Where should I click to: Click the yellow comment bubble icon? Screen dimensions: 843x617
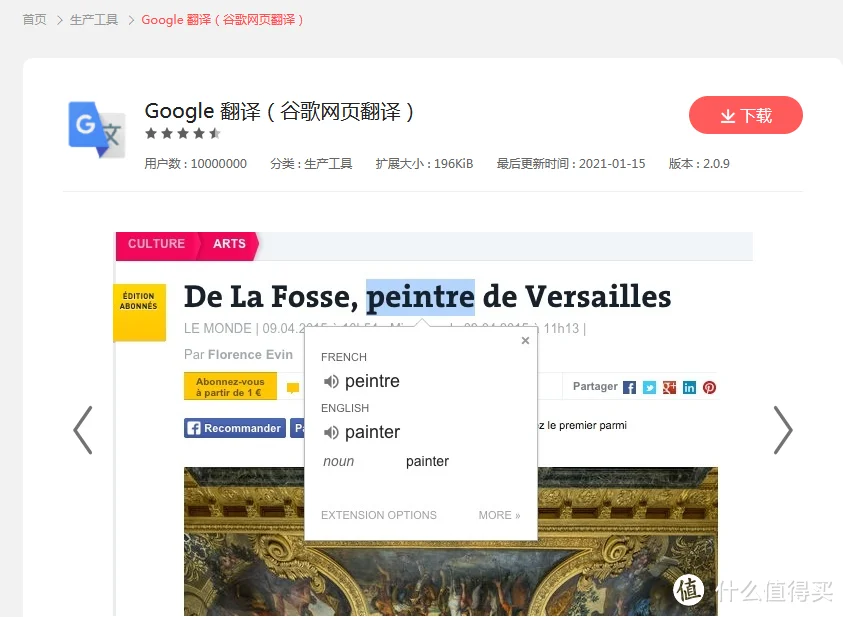point(293,388)
